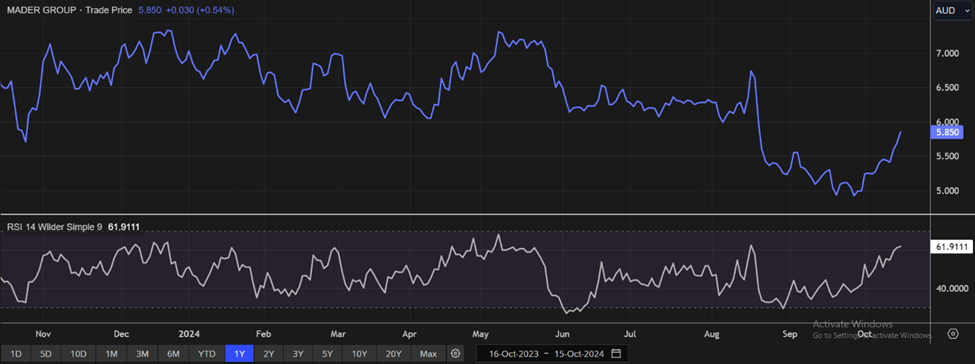Click the 40.0000 RSI axis label
Screen dimensions: 975x364
tap(952, 289)
